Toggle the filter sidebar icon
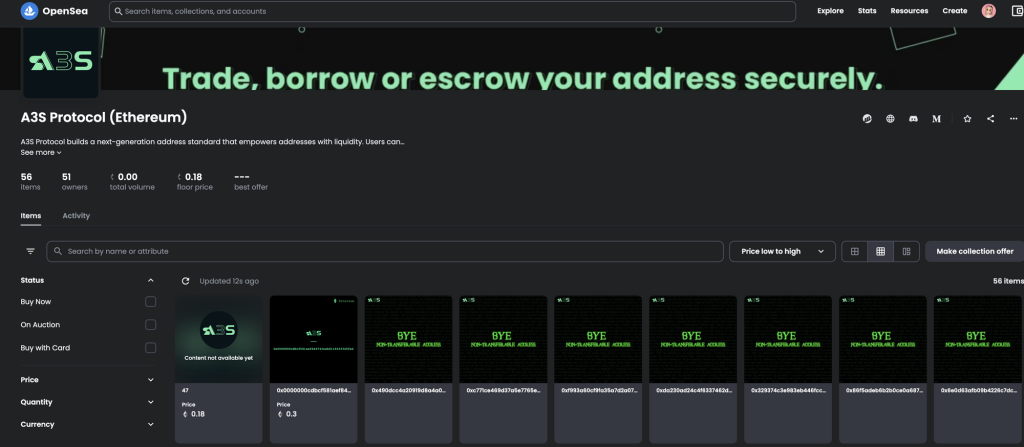The image size is (1024, 447). 31,251
